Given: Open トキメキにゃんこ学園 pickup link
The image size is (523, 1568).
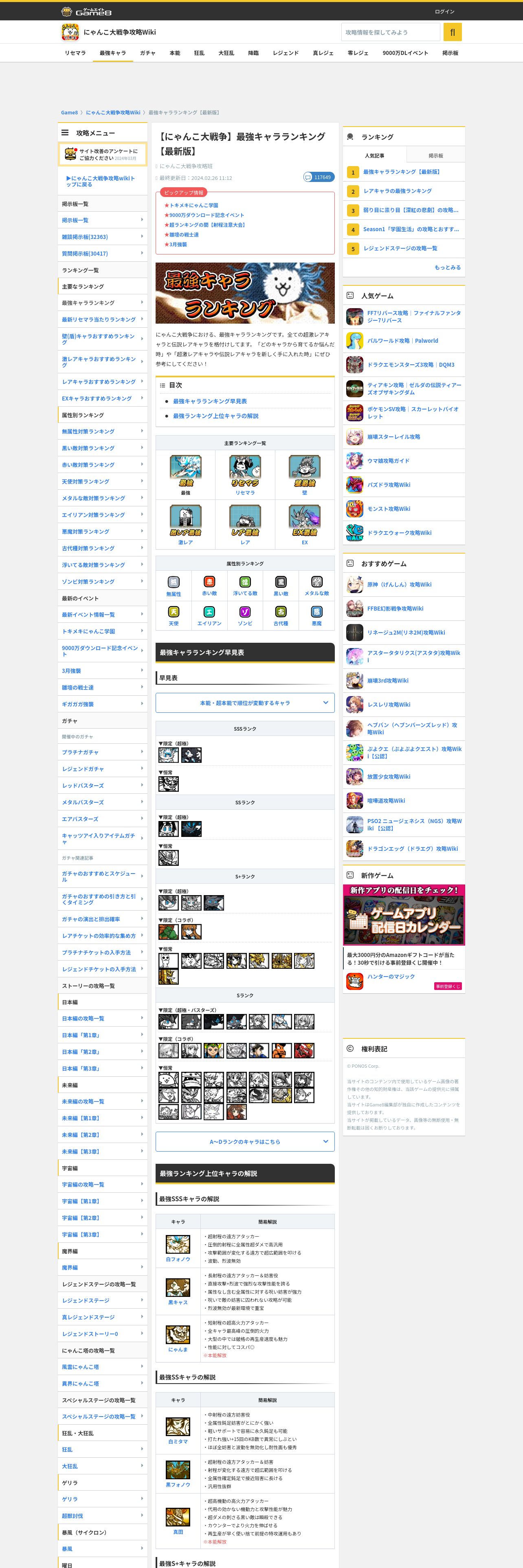Looking at the screenshot, I should [193, 205].
